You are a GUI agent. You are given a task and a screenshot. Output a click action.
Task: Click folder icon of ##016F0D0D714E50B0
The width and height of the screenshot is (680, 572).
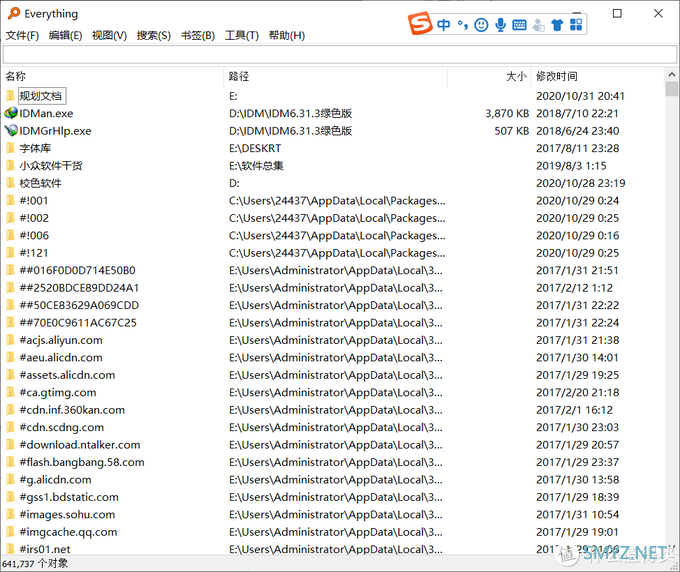click(11, 270)
